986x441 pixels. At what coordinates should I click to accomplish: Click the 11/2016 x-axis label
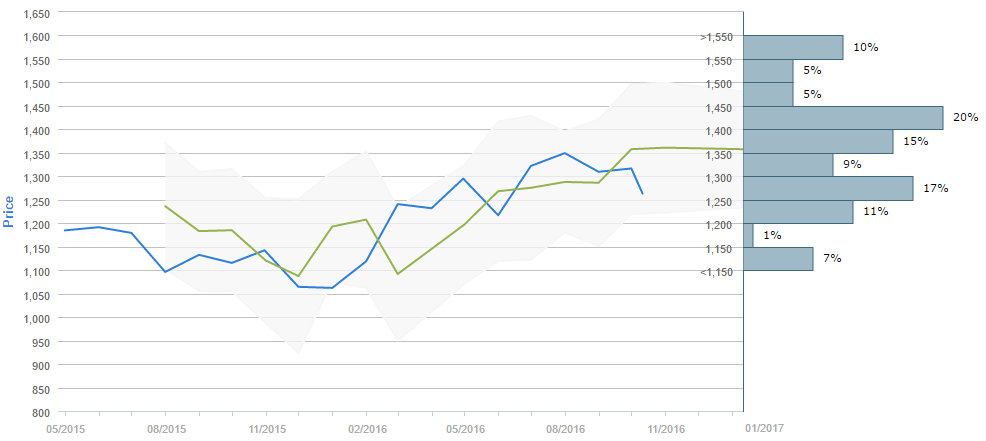(665, 428)
